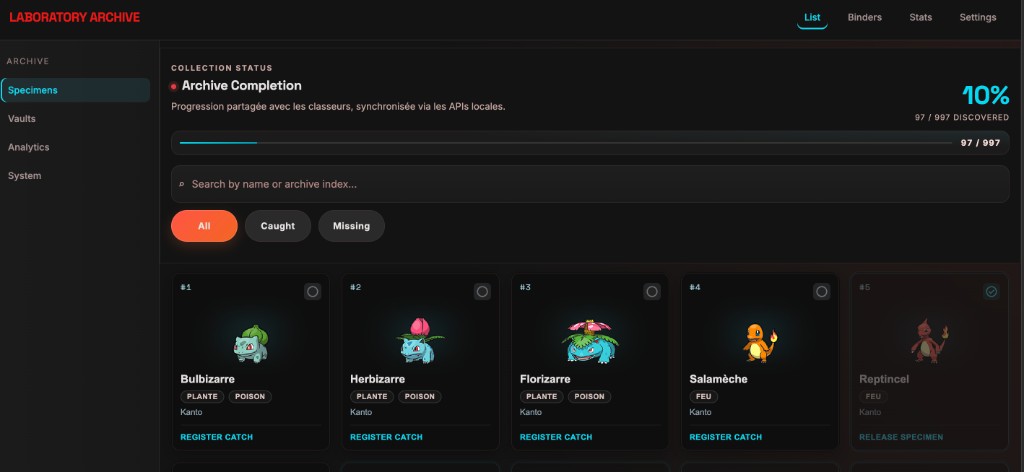Click the 10% completion figure
This screenshot has width=1024, height=472.
(985, 96)
